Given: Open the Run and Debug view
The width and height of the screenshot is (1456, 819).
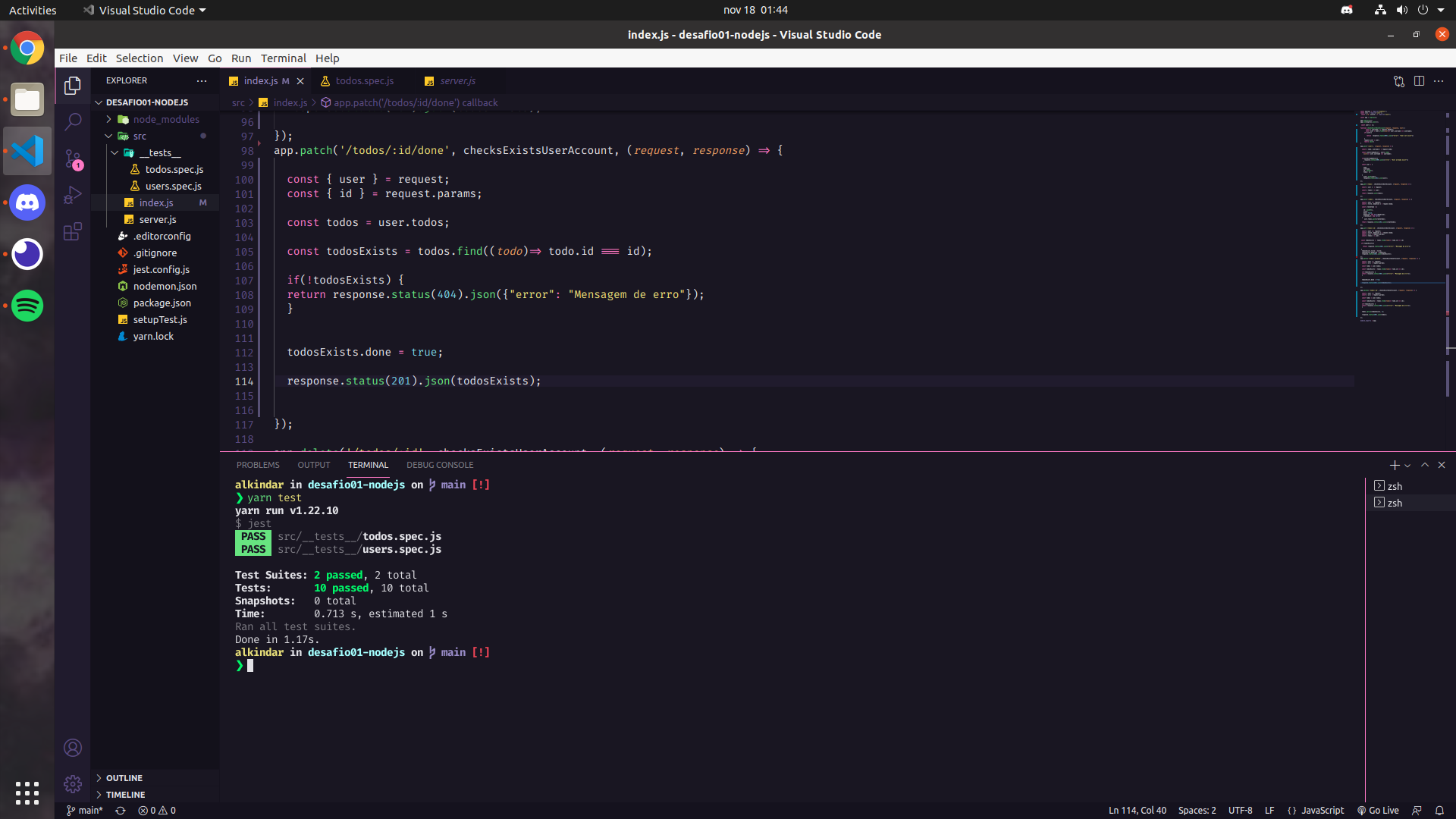Looking at the screenshot, I should pyautogui.click(x=72, y=195).
